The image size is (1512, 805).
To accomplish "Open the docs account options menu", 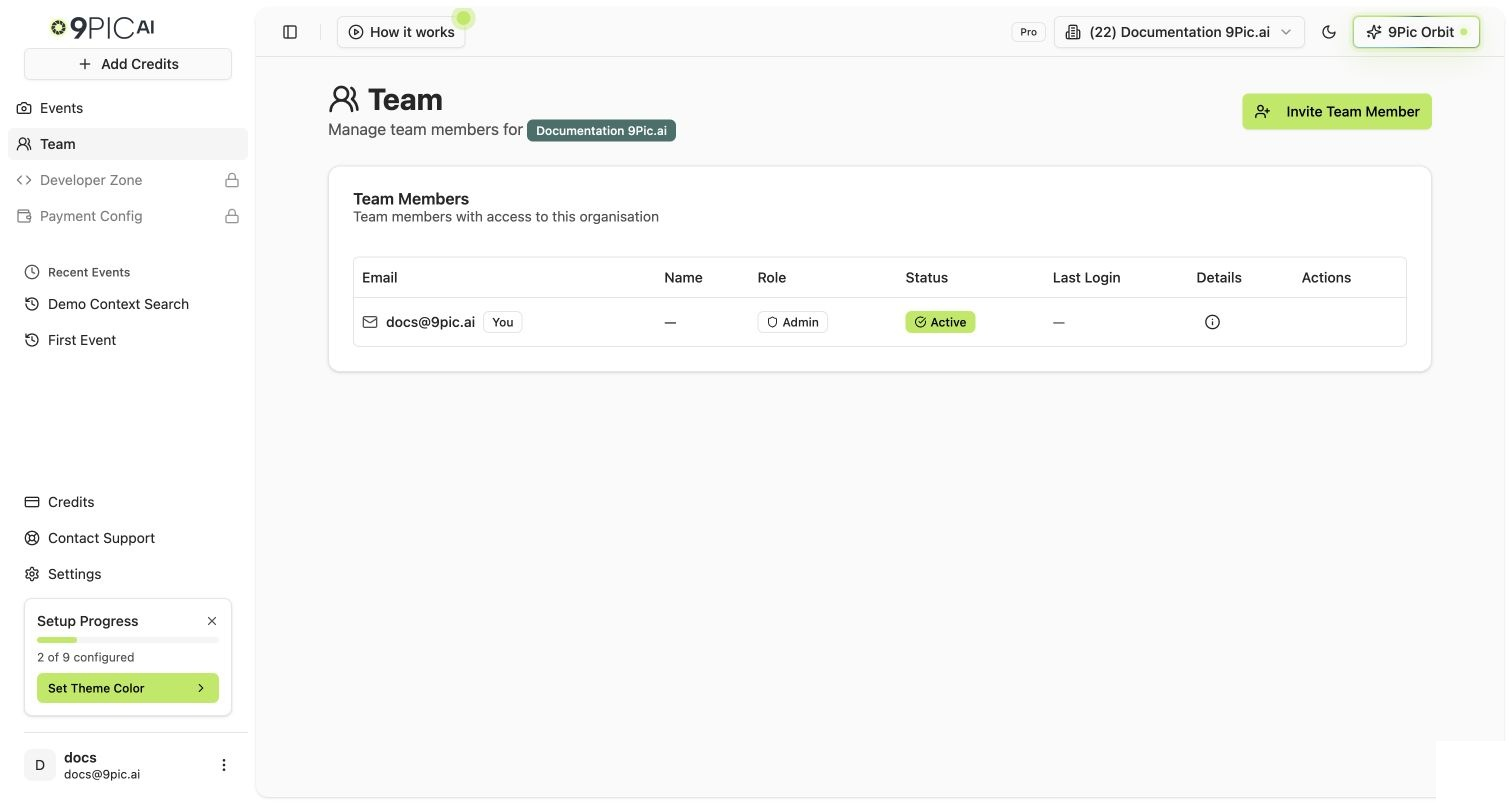I will pyautogui.click(x=224, y=765).
